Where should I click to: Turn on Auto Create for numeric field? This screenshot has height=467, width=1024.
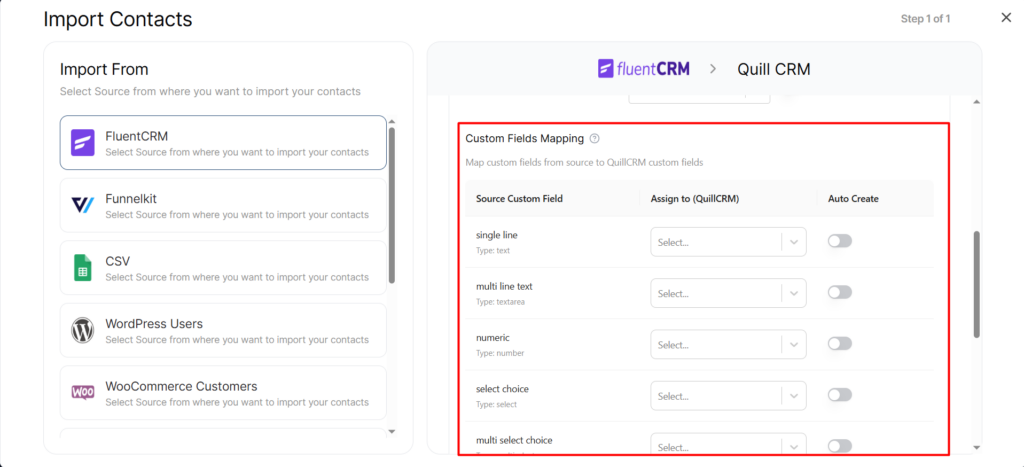click(x=840, y=344)
